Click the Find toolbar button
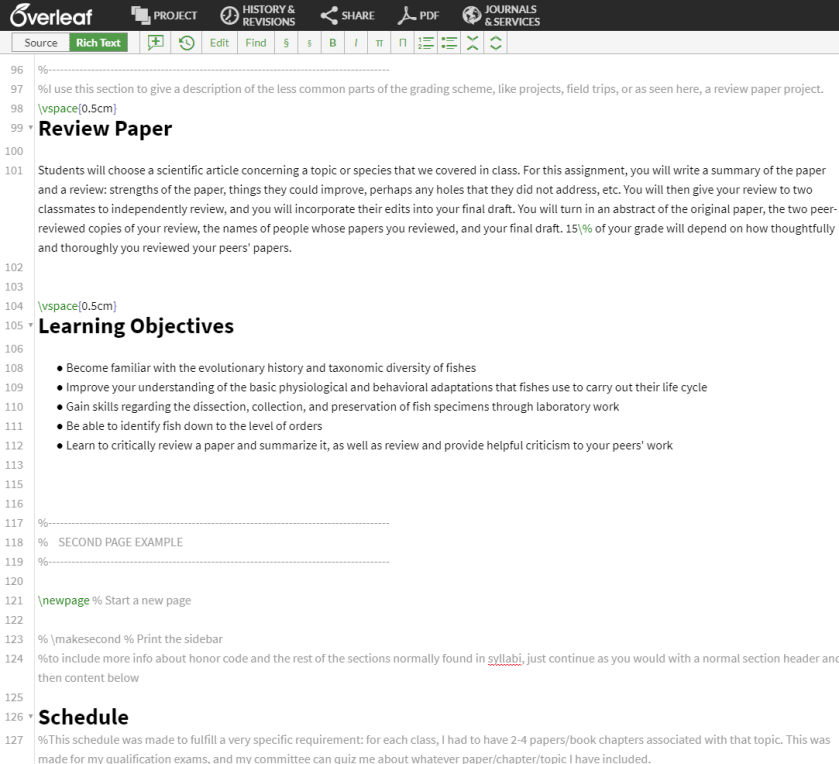The width and height of the screenshot is (839, 764). point(256,43)
